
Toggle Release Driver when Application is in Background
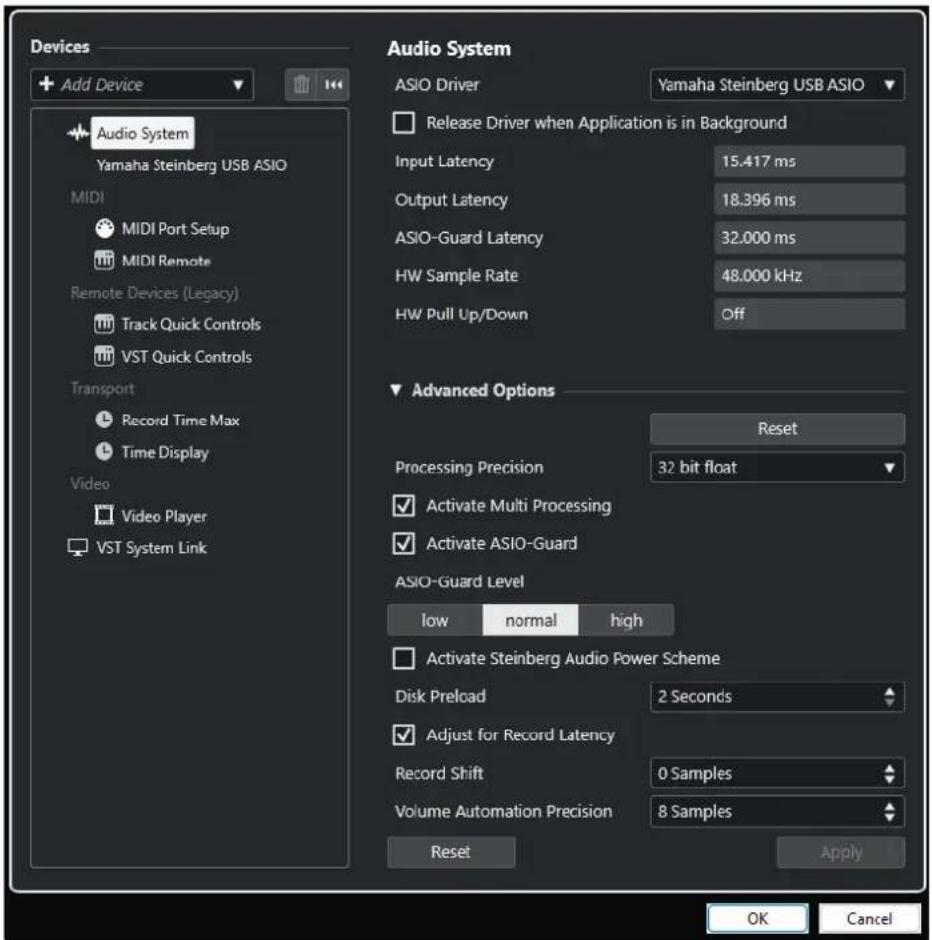click(x=403, y=122)
